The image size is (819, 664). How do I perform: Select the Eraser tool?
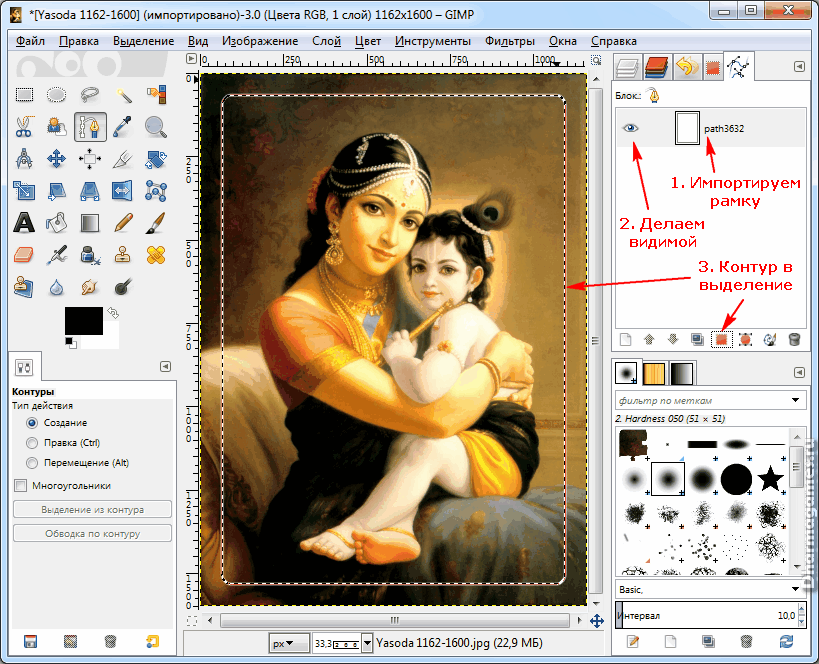[x=24, y=255]
